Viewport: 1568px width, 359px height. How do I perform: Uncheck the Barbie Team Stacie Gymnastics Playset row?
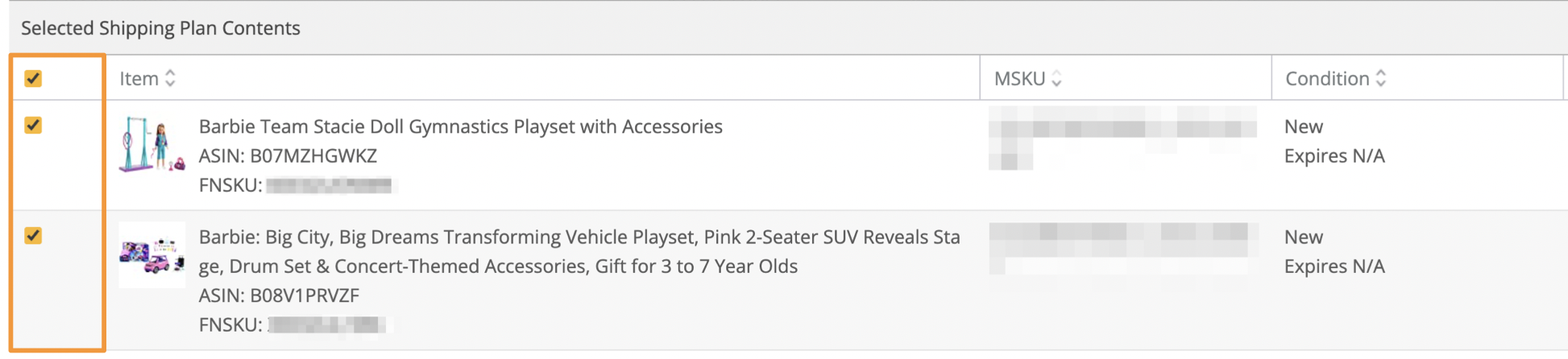pos(33,126)
